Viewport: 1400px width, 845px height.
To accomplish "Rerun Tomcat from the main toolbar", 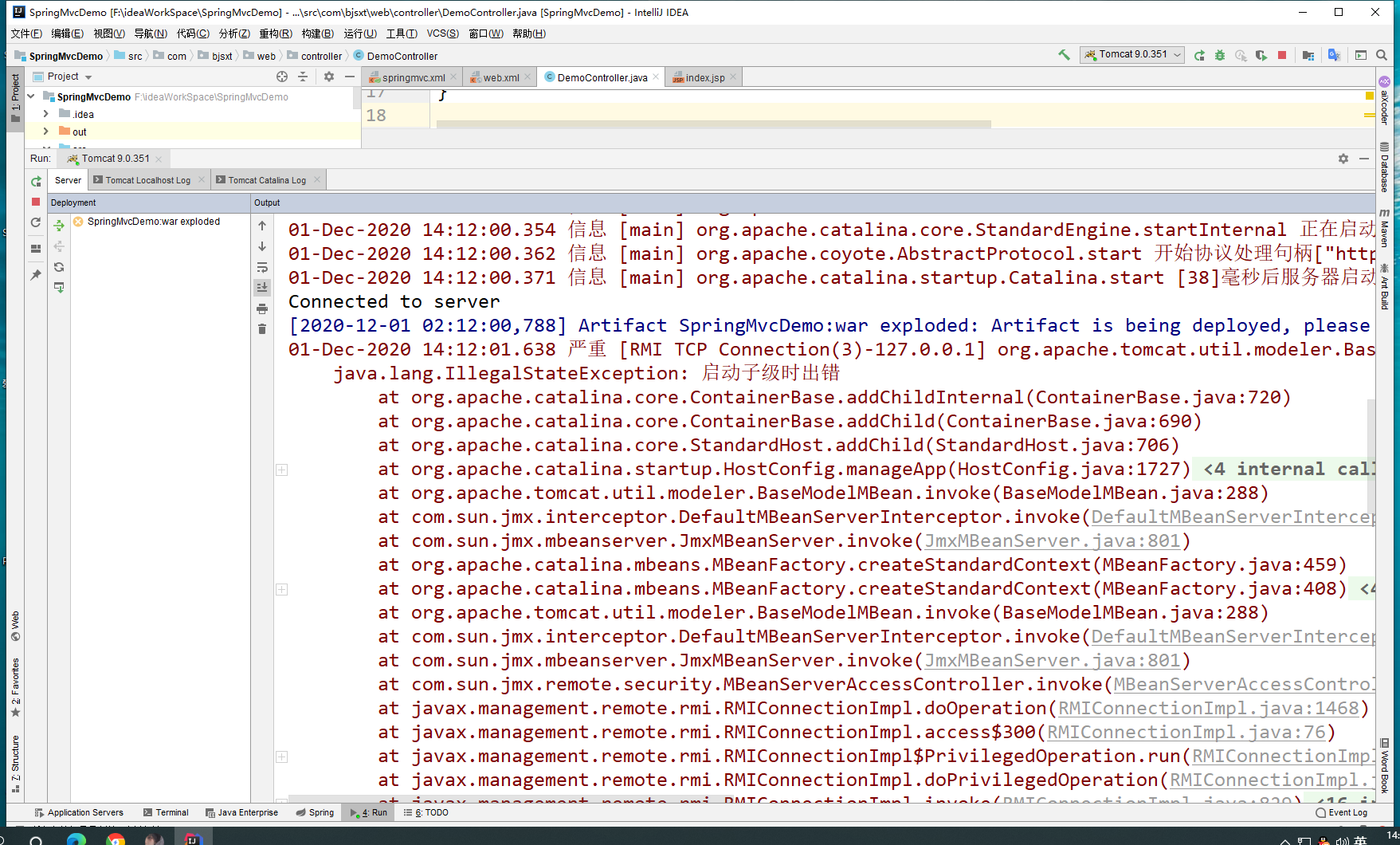I will click(x=1199, y=55).
